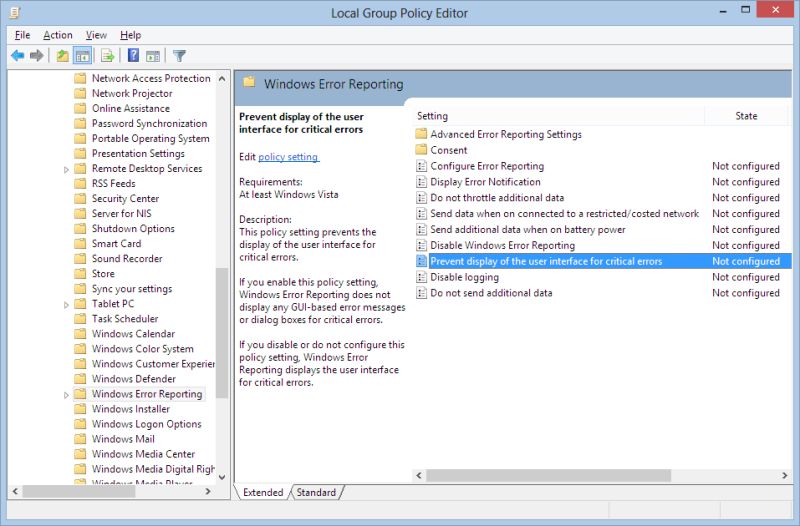Click policy icon beside Do not throttle additional data

pyautogui.click(x=421, y=197)
